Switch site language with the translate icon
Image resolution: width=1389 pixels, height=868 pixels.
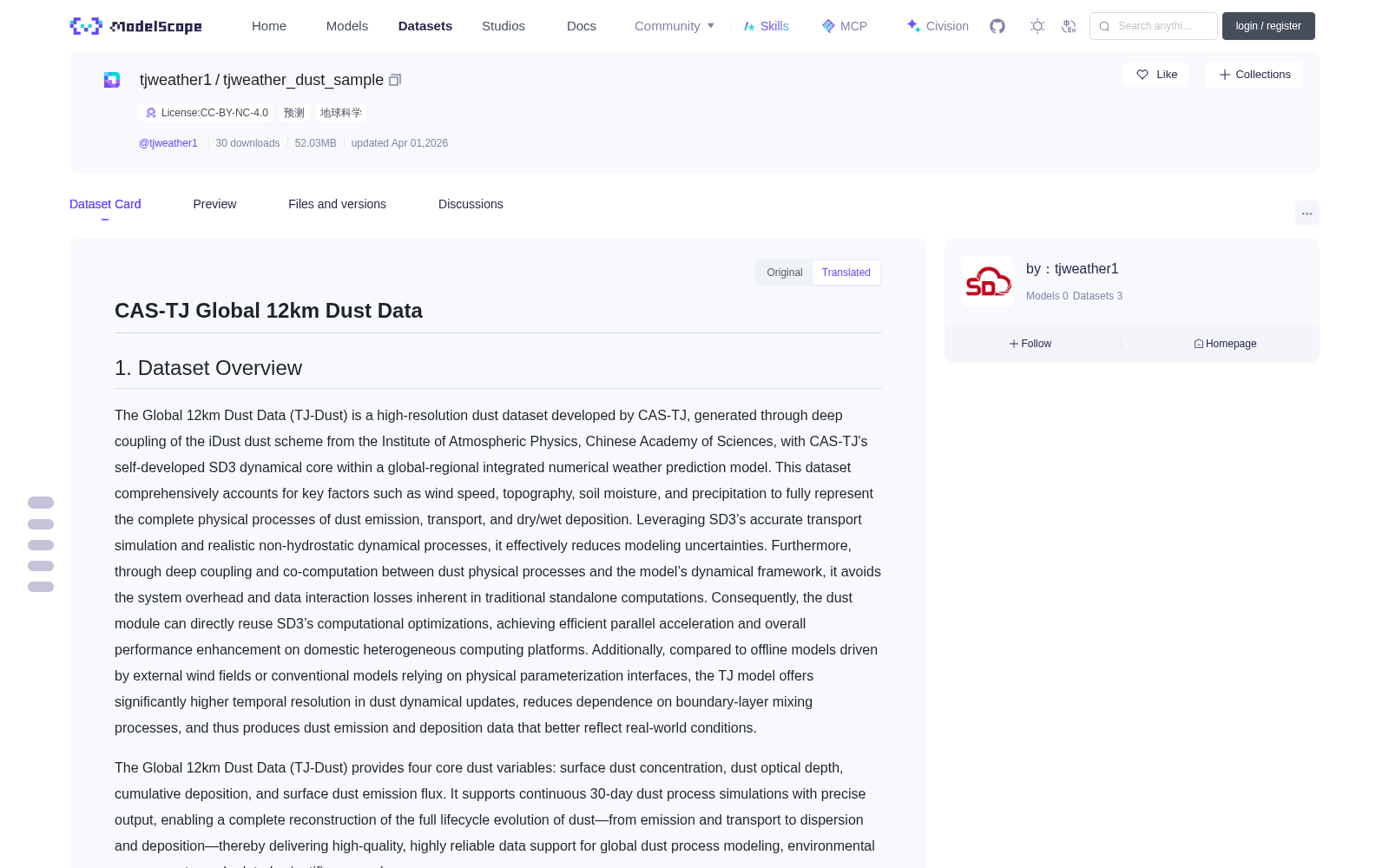(x=1070, y=26)
